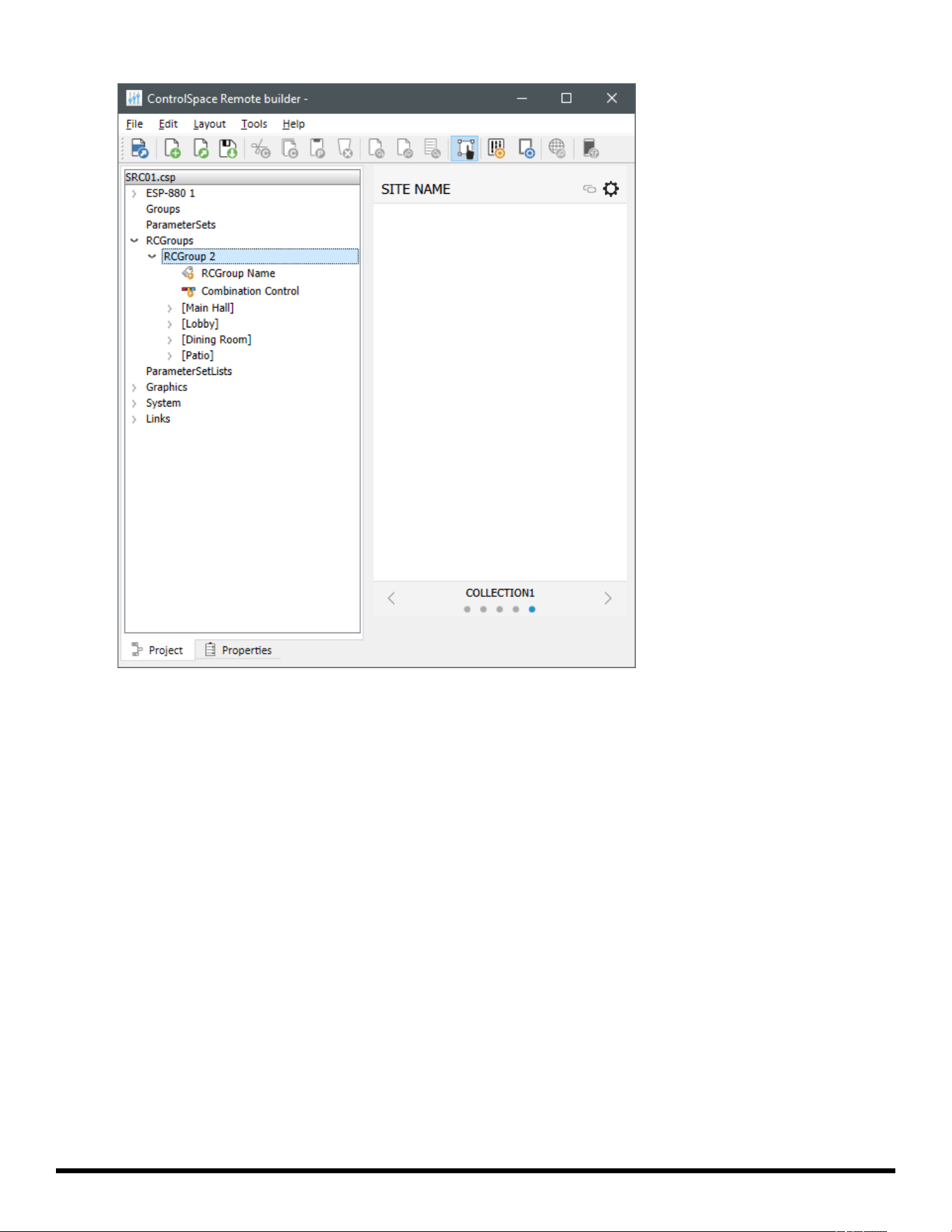Image resolution: width=952 pixels, height=1232 pixels.
Task: Open the Help menu
Action: click(293, 124)
